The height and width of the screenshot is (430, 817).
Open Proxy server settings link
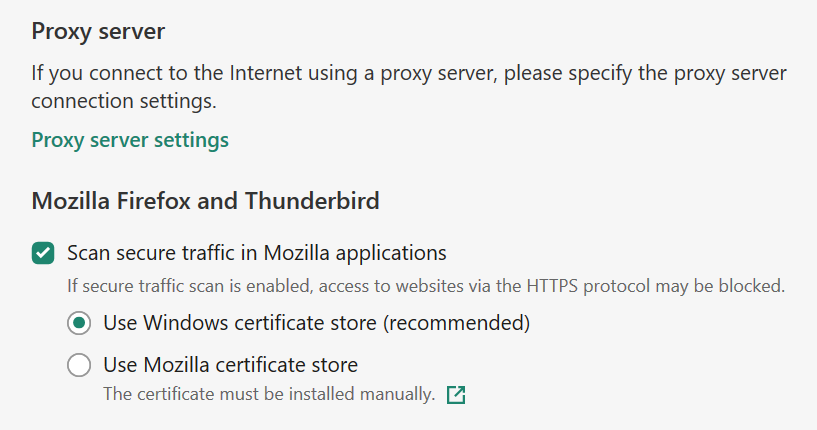(130, 140)
